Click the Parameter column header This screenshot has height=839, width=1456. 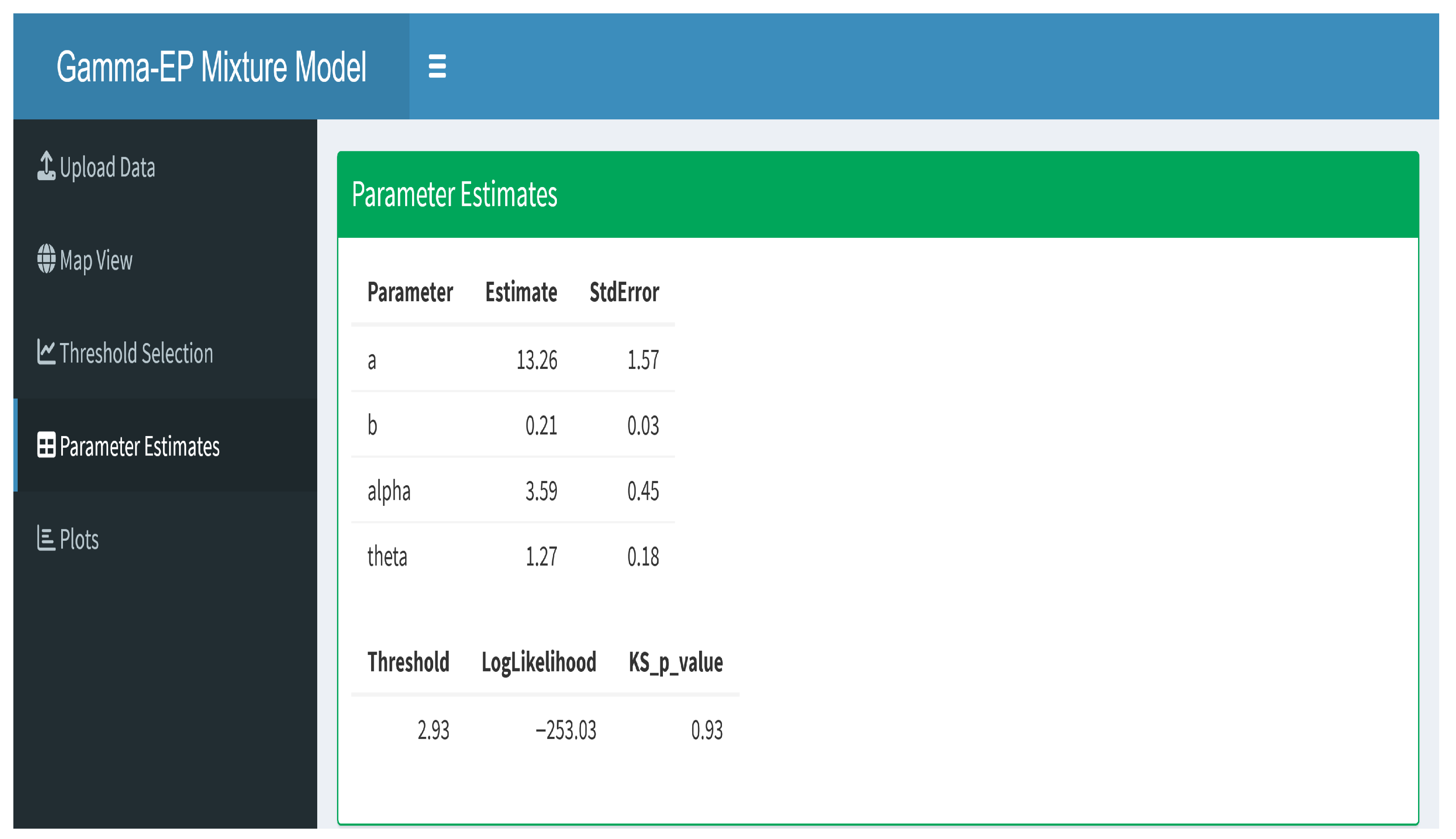[x=410, y=293]
